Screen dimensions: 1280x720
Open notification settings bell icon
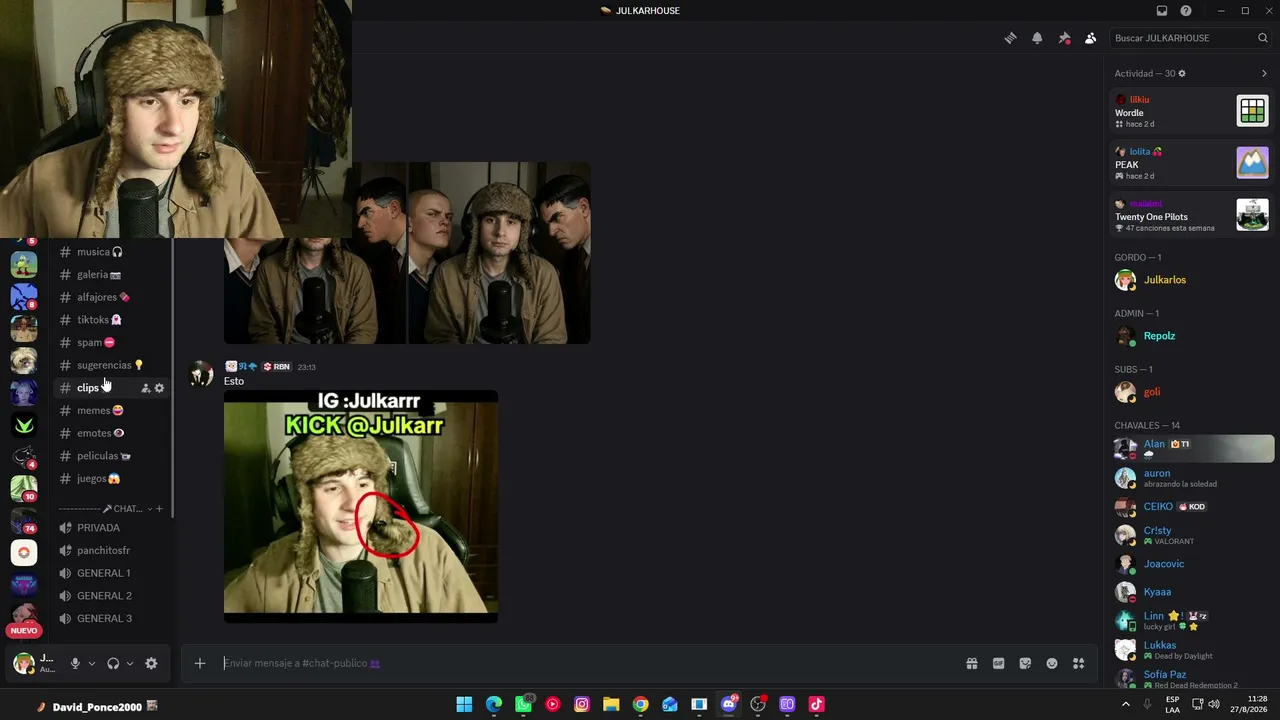(x=1037, y=38)
